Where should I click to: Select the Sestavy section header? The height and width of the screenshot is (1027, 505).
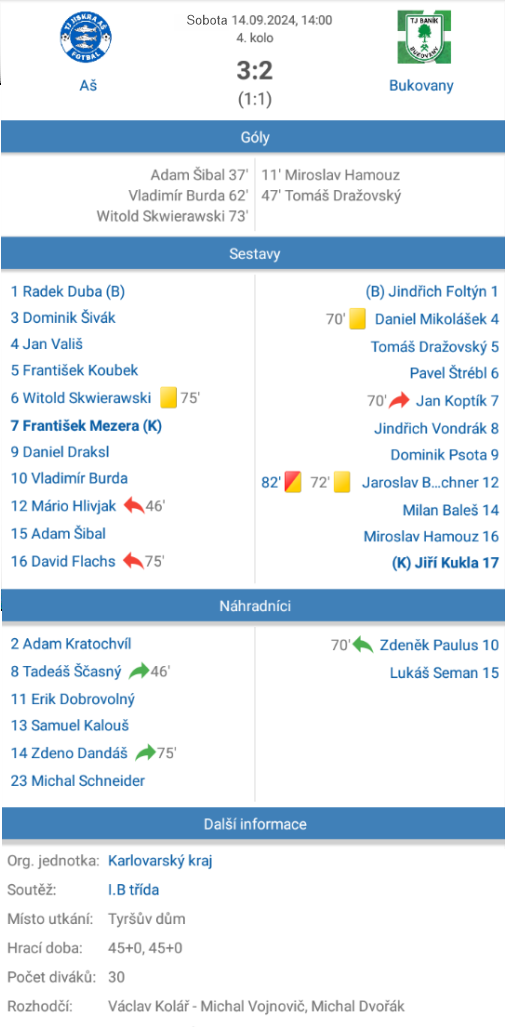[253, 253]
